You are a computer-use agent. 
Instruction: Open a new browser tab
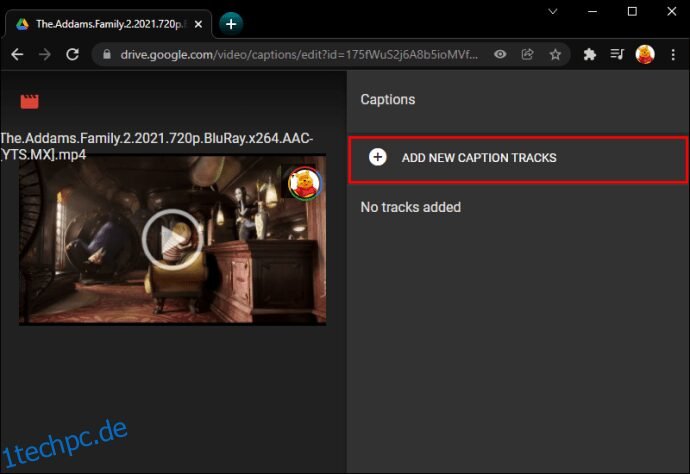click(231, 24)
